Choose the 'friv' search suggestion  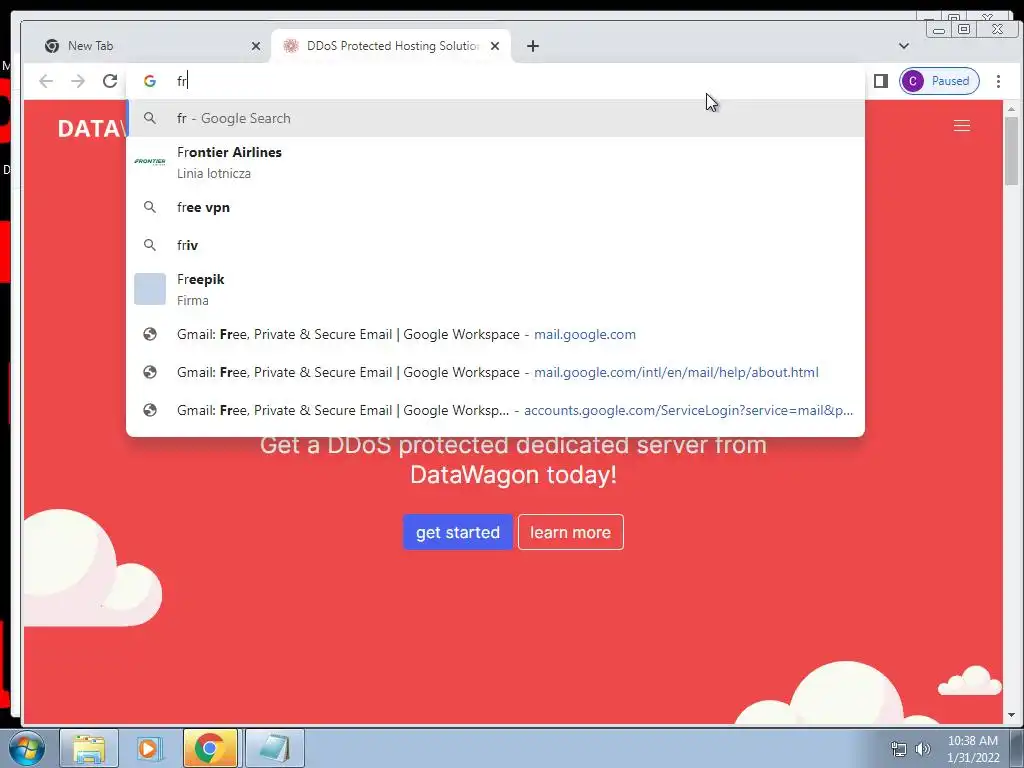click(495, 245)
